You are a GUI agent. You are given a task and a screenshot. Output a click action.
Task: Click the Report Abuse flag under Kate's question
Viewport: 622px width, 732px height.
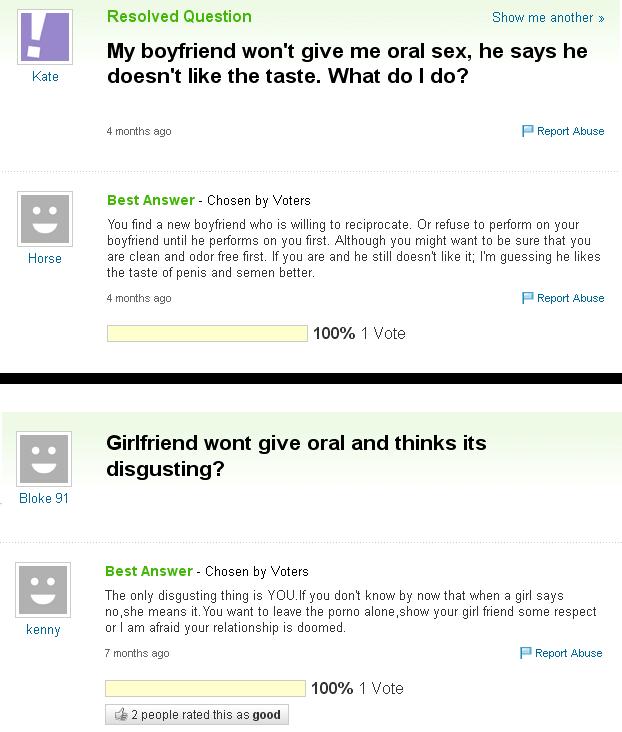click(527, 131)
